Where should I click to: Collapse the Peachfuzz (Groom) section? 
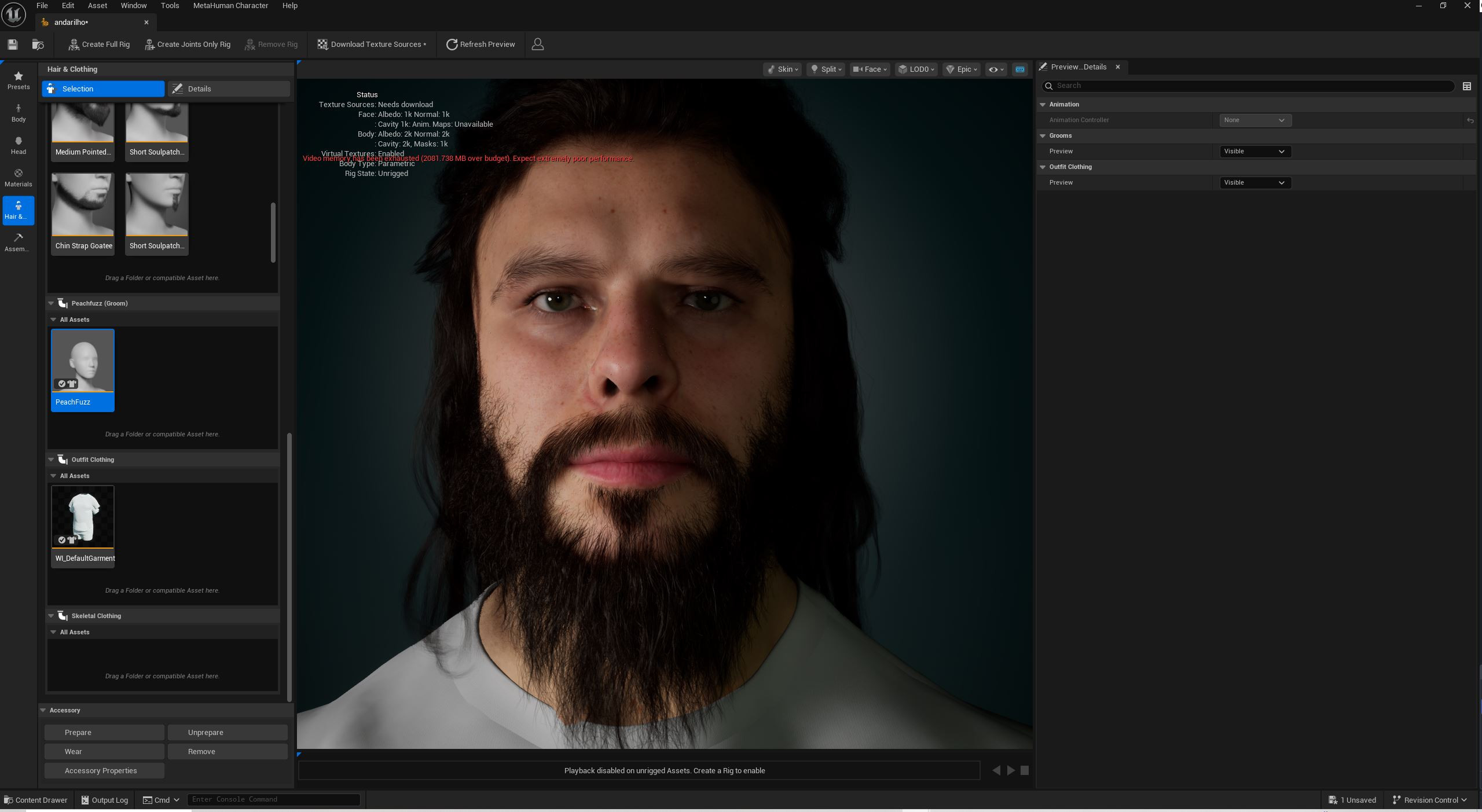pos(51,303)
